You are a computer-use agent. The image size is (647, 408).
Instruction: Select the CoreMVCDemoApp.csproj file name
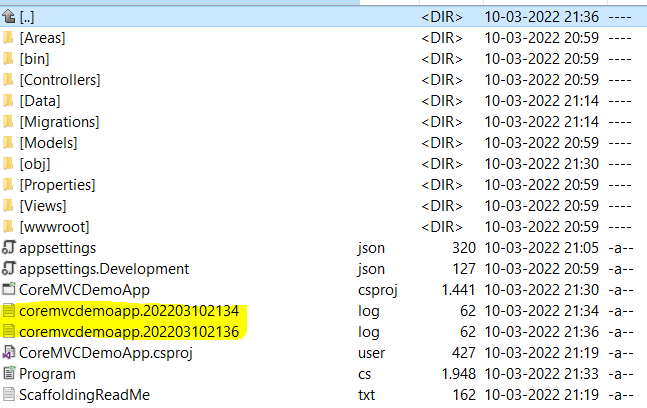pyautogui.click(x=106, y=353)
